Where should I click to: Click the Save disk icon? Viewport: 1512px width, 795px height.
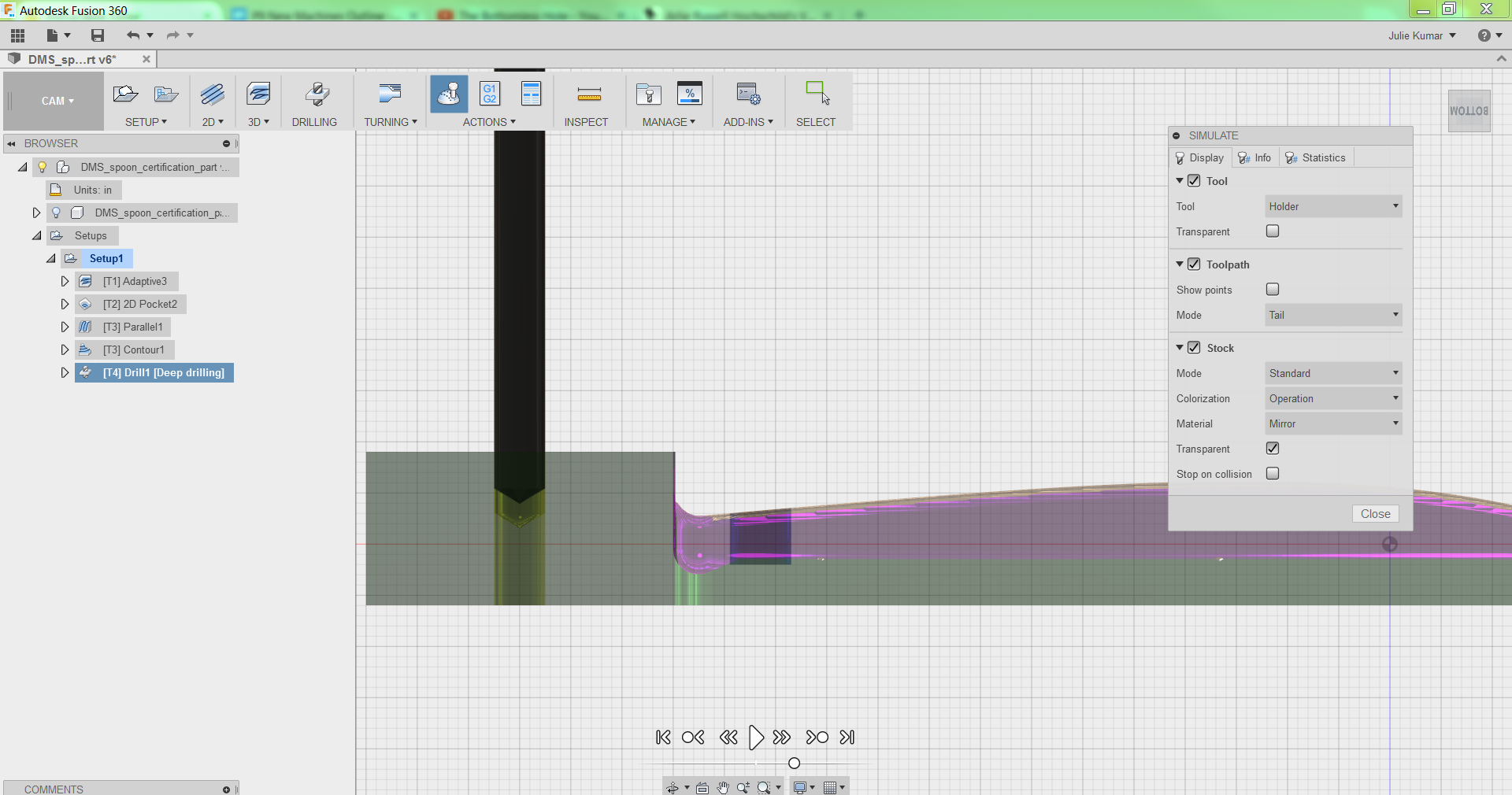pos(98,35)
